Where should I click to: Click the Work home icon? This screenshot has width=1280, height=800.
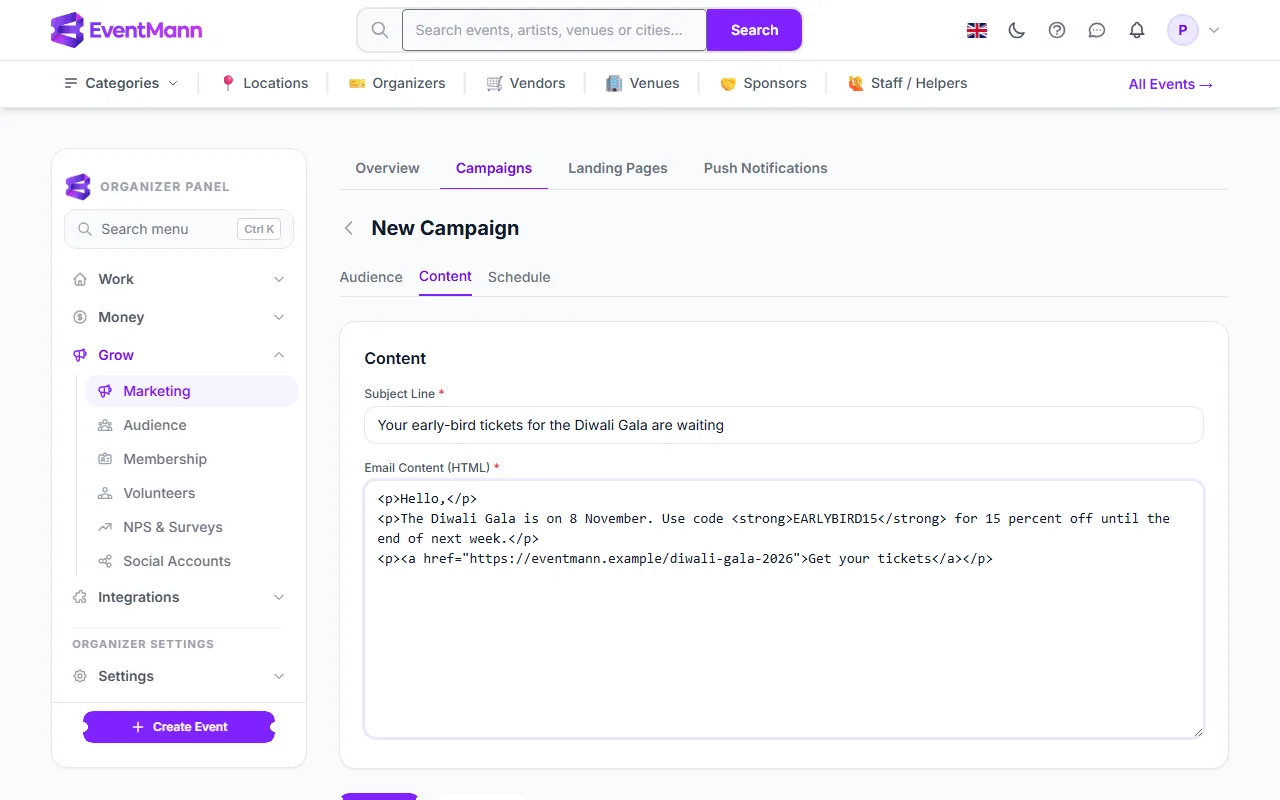[x=80, y=279]
